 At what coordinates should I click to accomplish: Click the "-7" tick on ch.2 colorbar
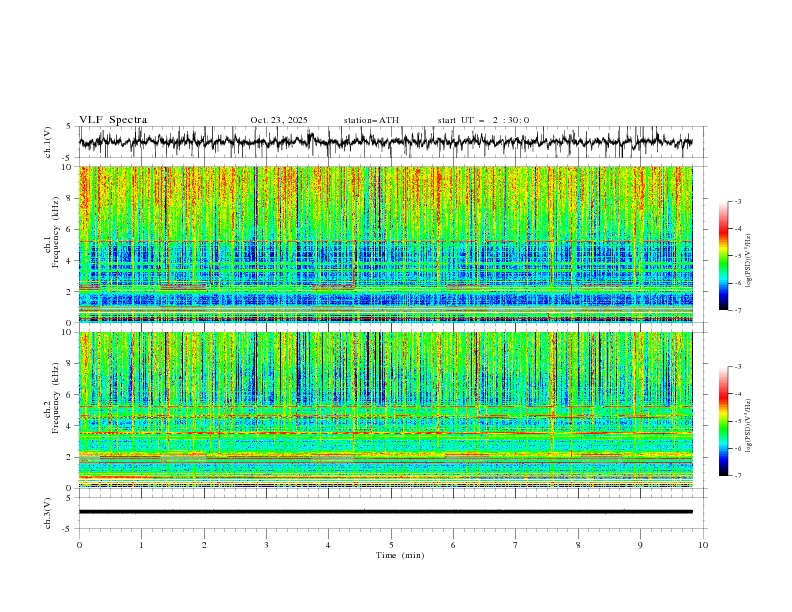738,476
